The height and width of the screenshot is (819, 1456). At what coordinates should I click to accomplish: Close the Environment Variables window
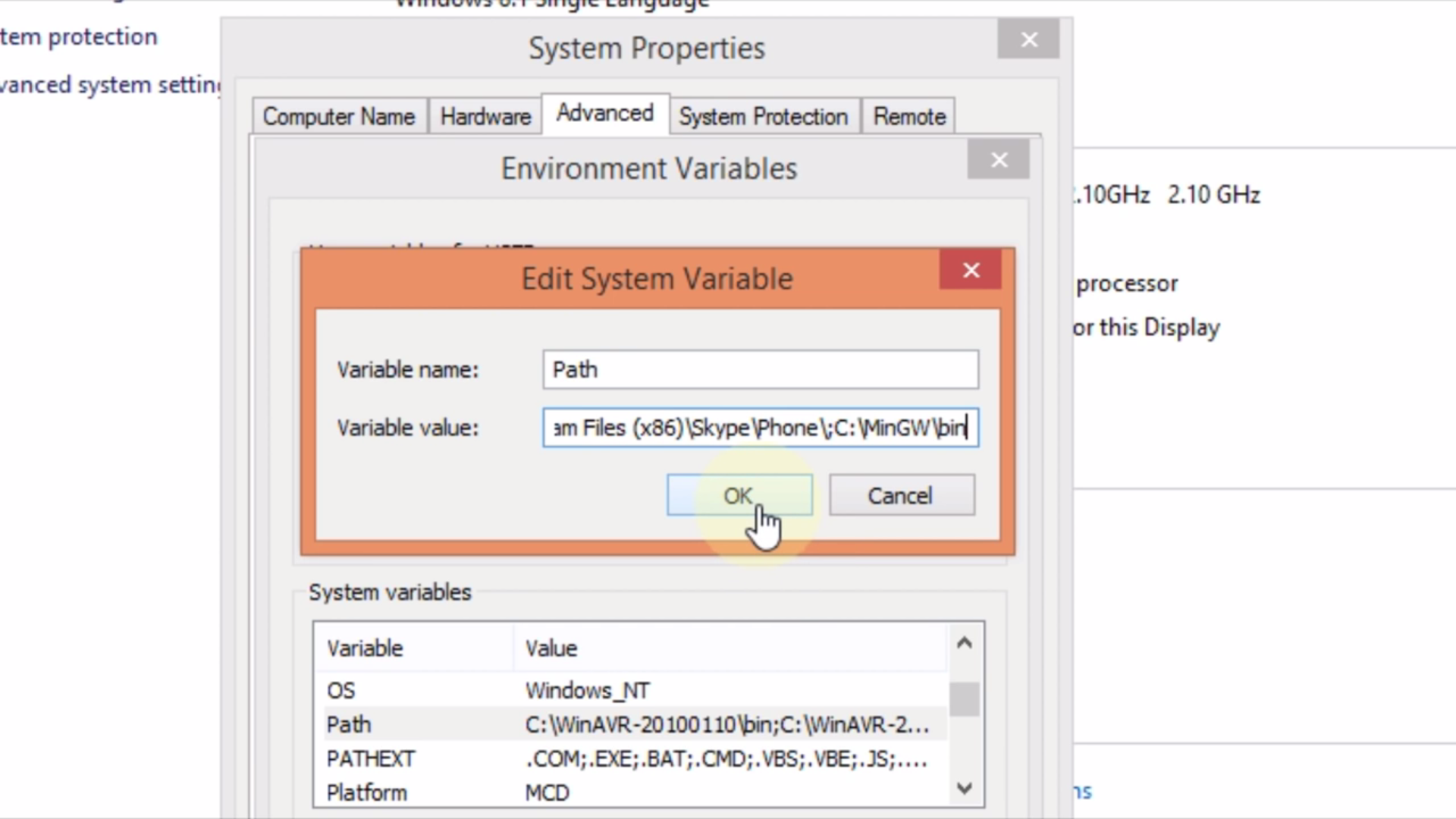click(x=999, y=159)
